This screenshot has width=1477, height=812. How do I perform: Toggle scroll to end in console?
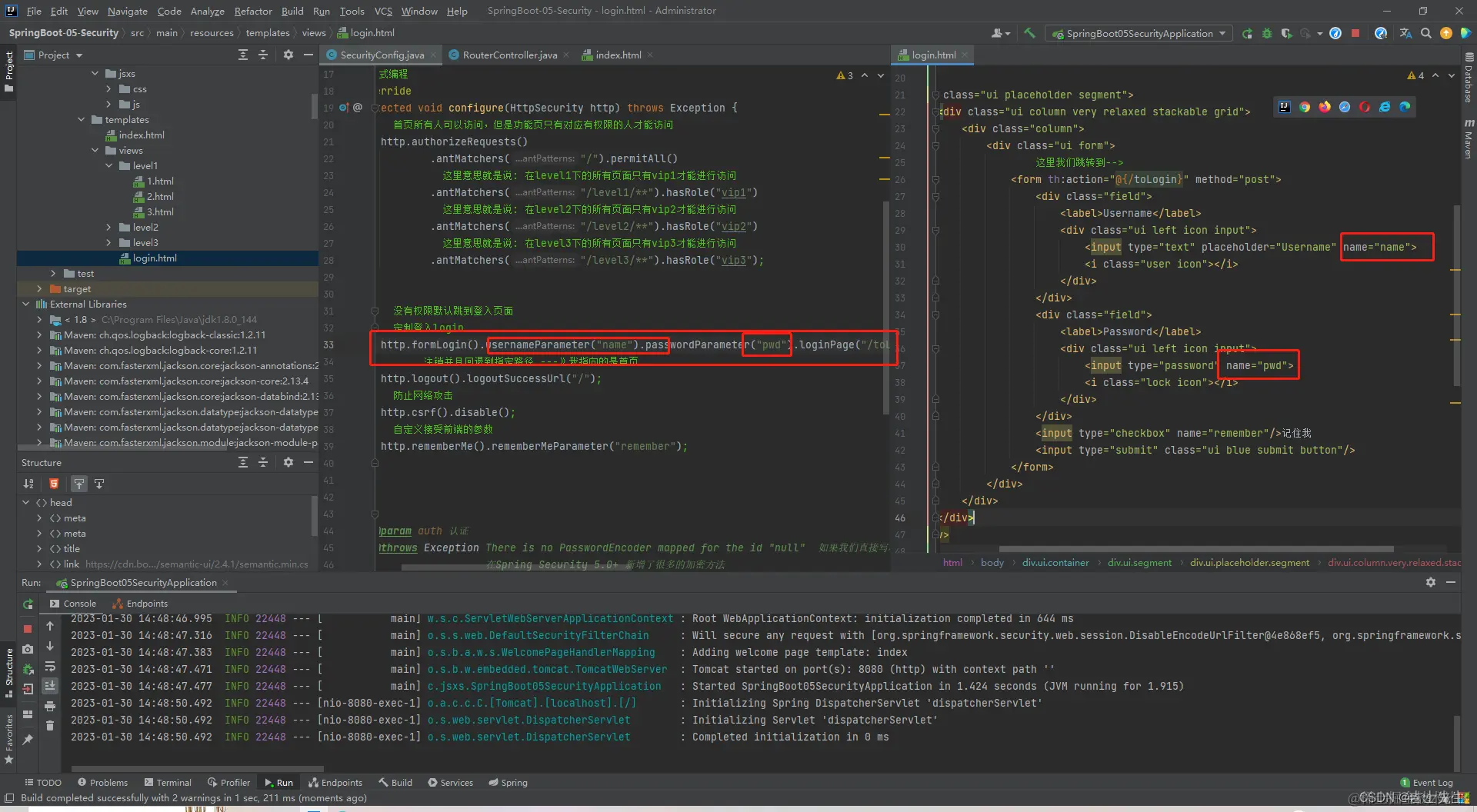click(50, 685)
